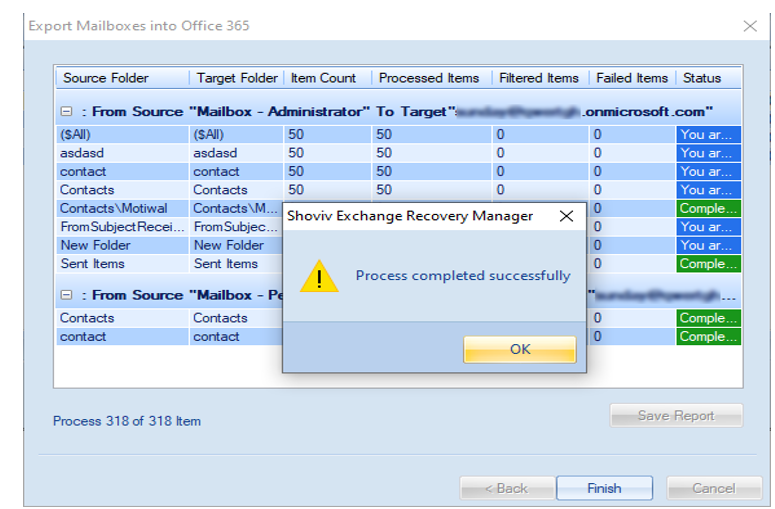Image resolution: width=775 pixels, height=509 pixels.
Task: Click the asdasd target folder cell
Action: coord(236,153)
